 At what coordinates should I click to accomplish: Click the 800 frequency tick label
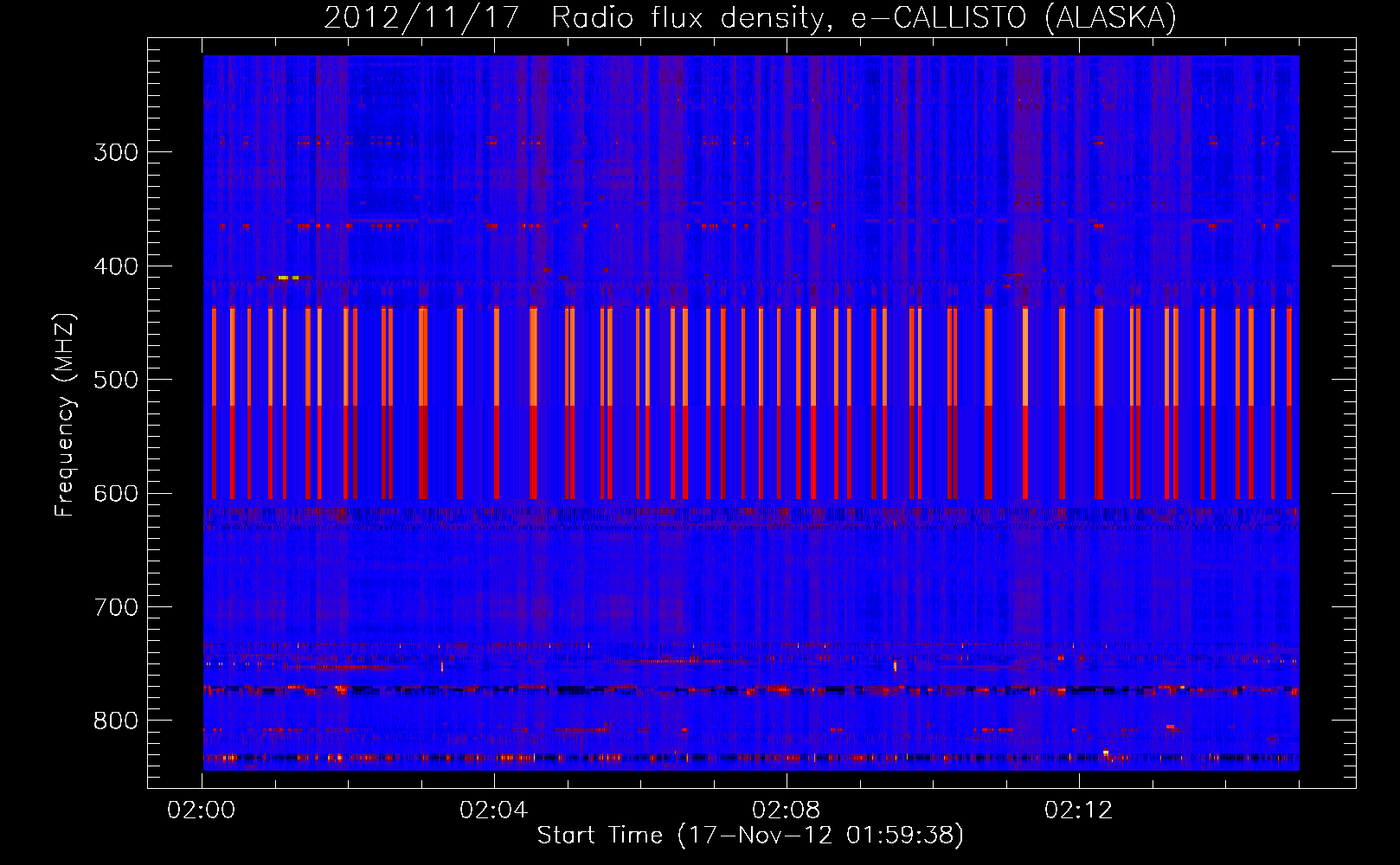coord(116,721)
